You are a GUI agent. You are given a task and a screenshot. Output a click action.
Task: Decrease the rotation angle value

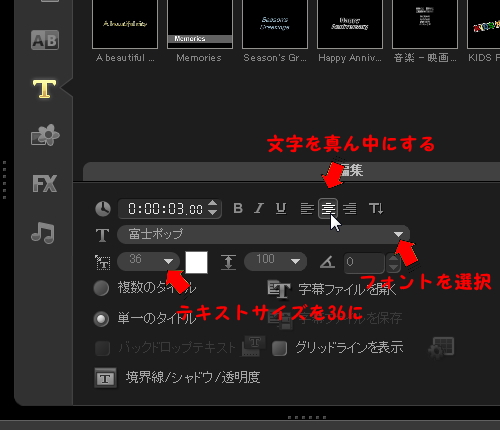click(393, 267)
